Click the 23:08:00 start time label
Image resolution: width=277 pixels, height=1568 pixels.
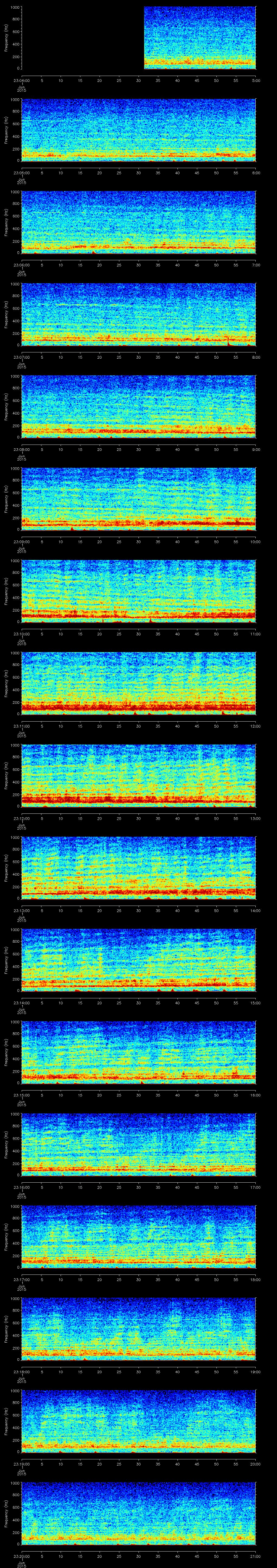[x=21, y=449]
